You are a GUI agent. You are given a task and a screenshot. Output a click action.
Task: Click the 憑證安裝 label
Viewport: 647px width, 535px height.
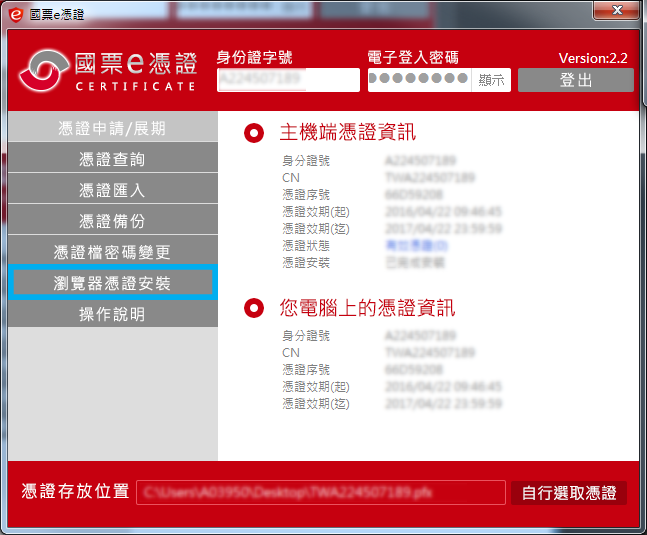pos(306,262)
